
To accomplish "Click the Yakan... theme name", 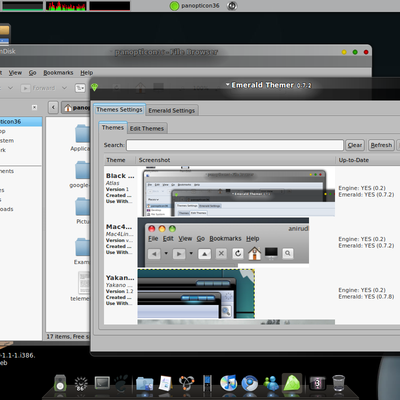I will coord(120,278).
